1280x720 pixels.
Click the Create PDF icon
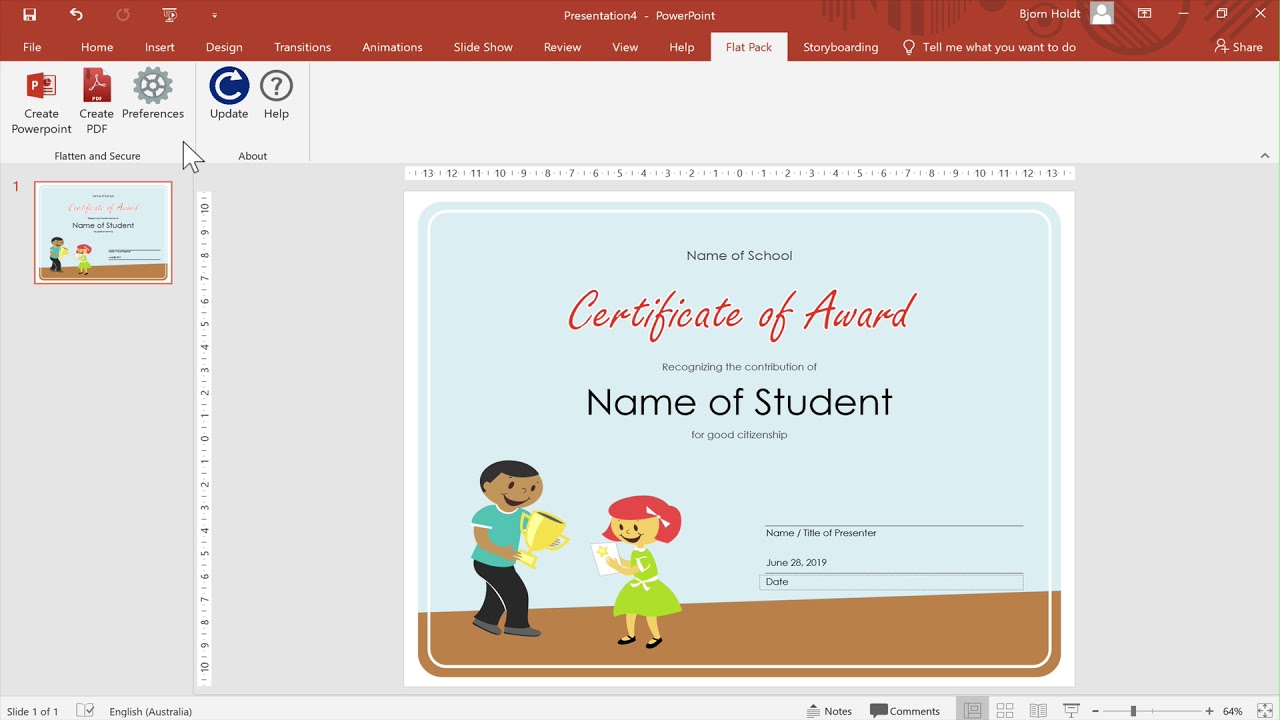[96, 86]
